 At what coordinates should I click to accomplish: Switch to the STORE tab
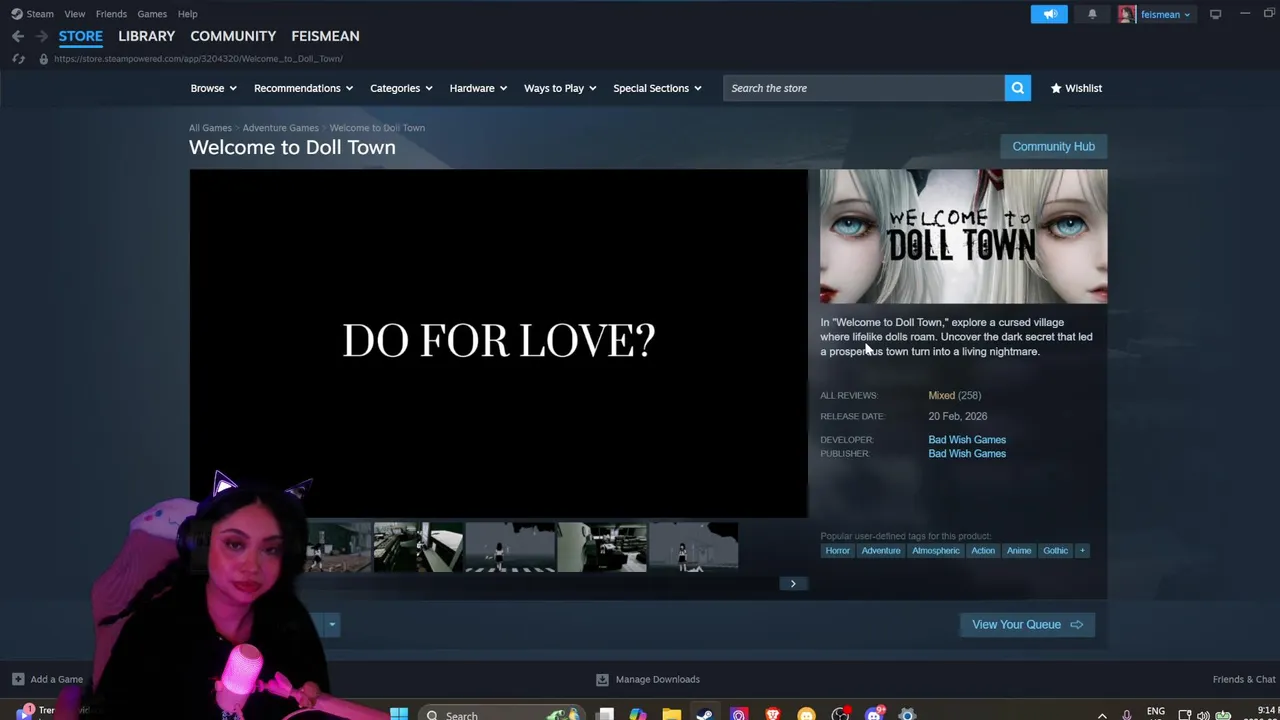(80, 36)
